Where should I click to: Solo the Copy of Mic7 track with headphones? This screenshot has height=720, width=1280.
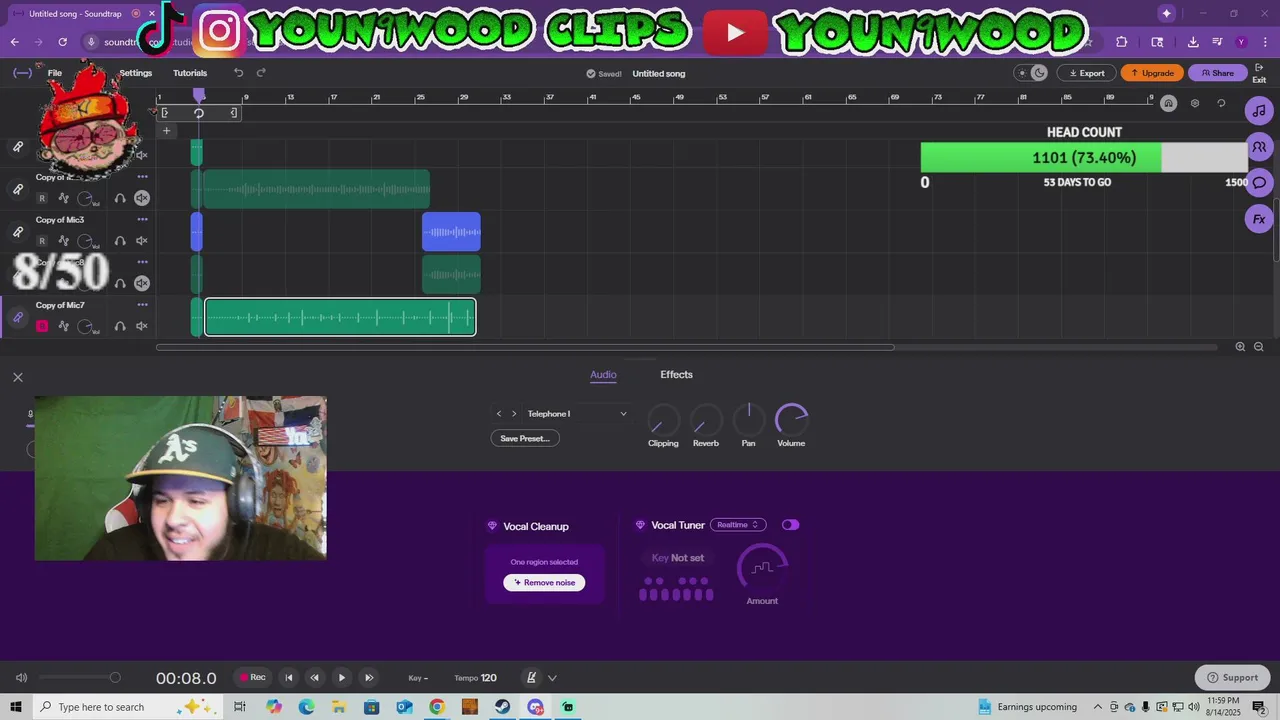coord(120,326)
